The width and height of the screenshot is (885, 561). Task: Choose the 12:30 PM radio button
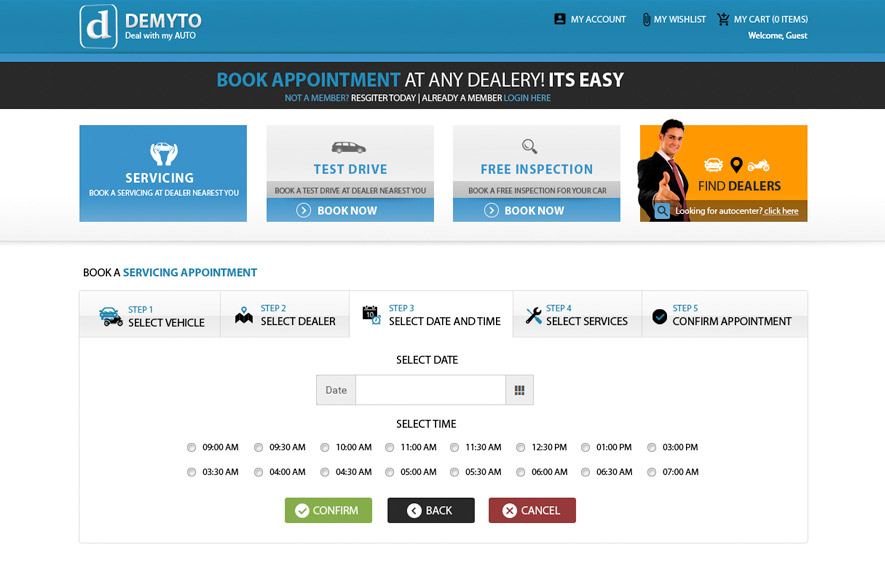[523, 448]
